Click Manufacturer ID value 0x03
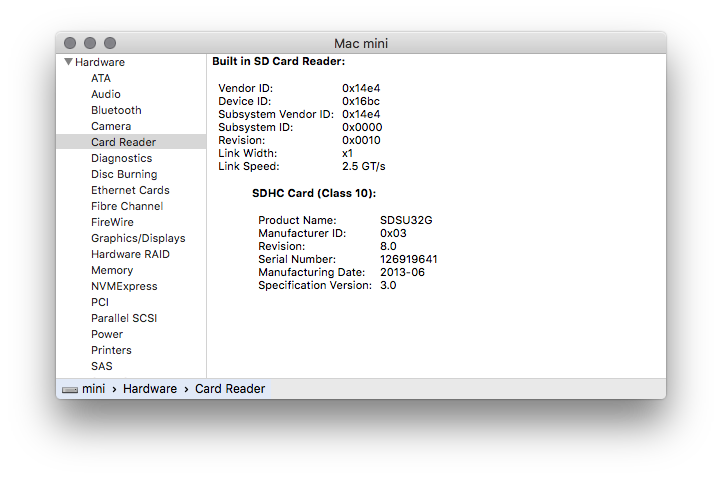Screen dimensions: 722x479 point(393,234)
